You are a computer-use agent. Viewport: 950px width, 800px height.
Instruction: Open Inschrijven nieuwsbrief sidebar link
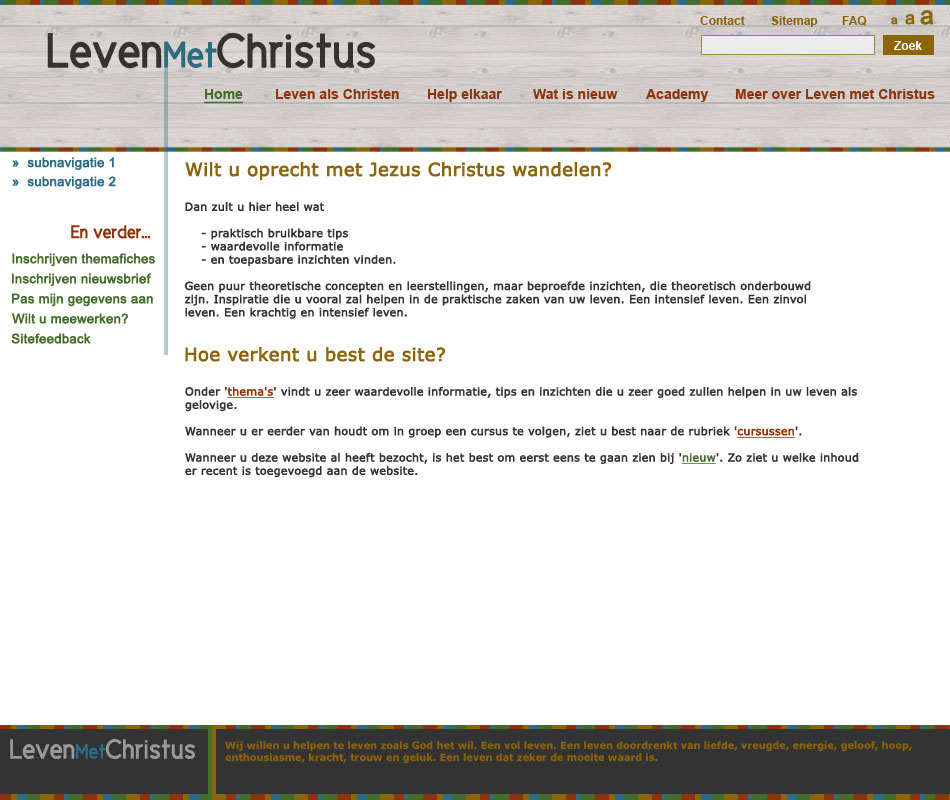pos(81,279)
